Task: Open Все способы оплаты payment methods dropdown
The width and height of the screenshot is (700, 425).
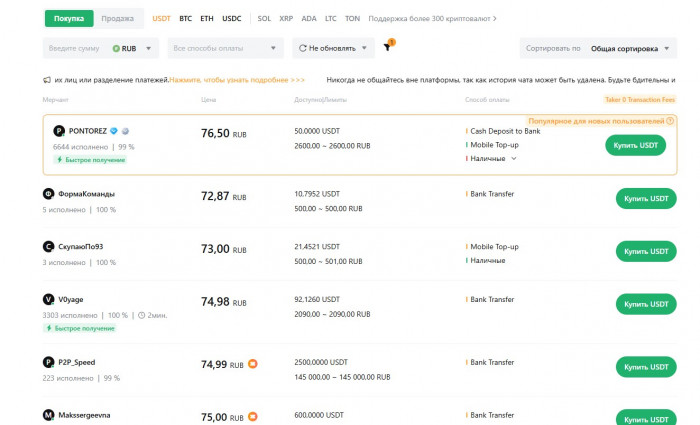Action: pyautogui.click(x=225, y=48)
